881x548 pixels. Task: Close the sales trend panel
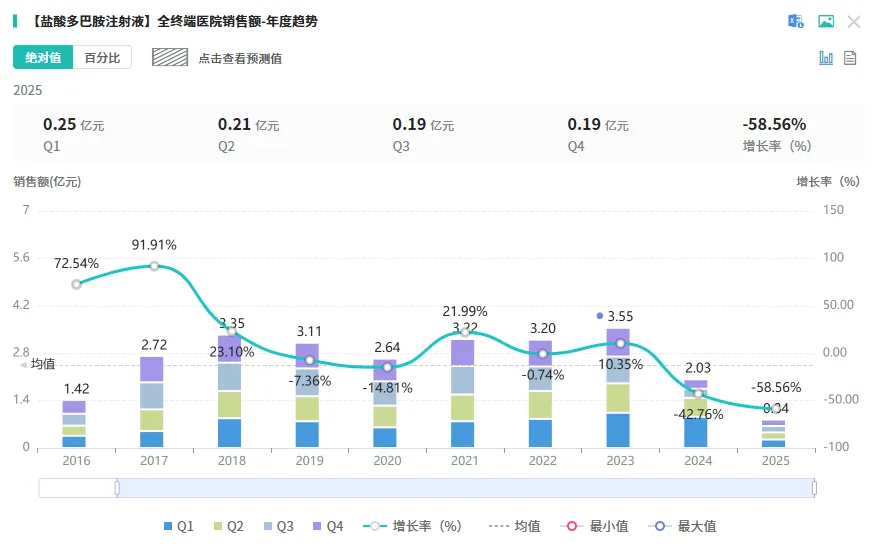click(854, 22)
